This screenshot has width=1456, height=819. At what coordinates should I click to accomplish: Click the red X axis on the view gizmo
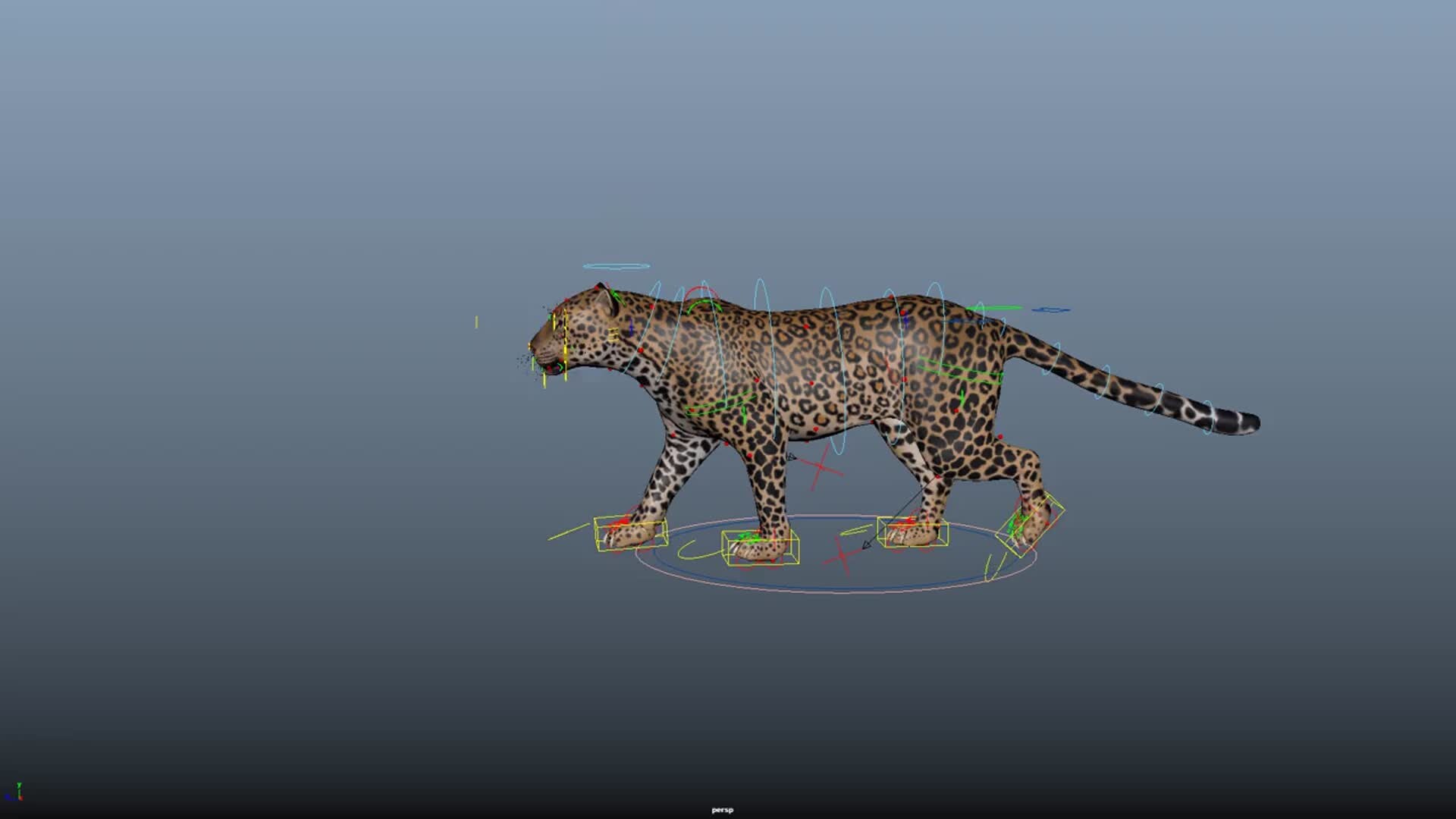pos(21,799)
